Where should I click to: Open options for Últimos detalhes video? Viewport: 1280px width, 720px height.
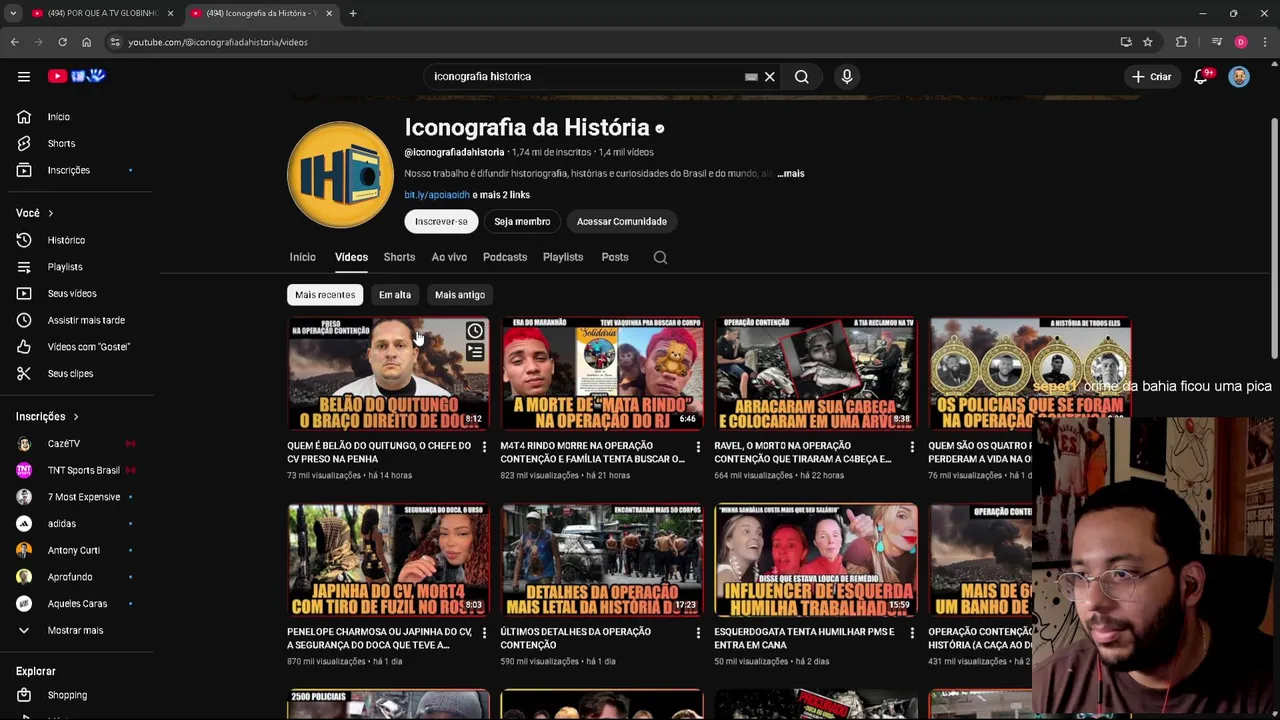(x=698, y=633)
